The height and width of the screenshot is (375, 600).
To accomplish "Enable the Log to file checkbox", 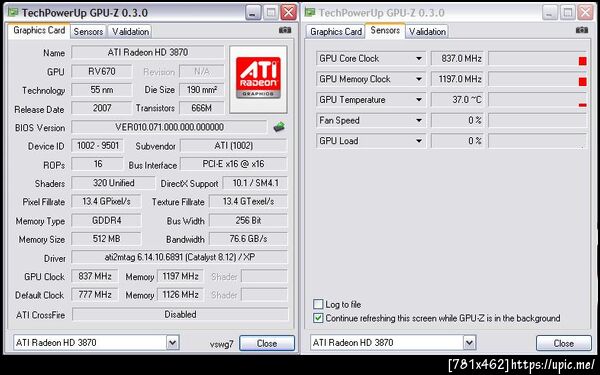I will click(318, 304).
